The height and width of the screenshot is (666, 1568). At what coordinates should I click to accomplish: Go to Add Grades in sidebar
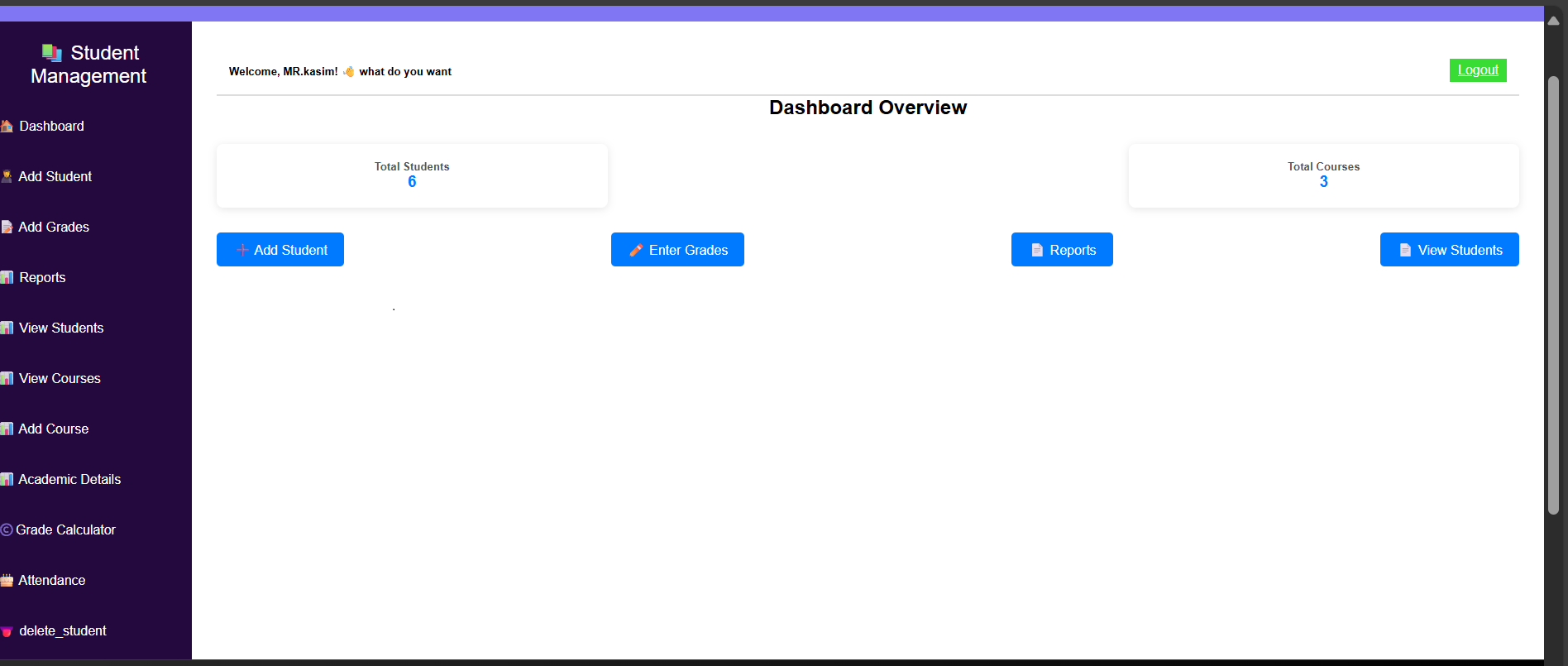54,227
